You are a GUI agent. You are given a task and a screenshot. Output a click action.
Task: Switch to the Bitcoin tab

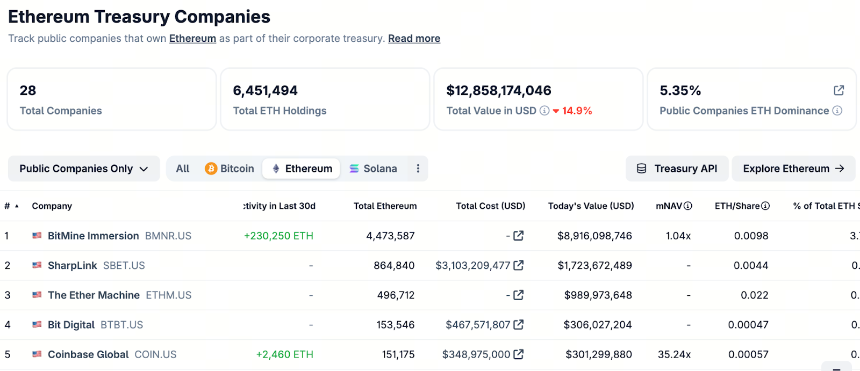click(230, 168)
